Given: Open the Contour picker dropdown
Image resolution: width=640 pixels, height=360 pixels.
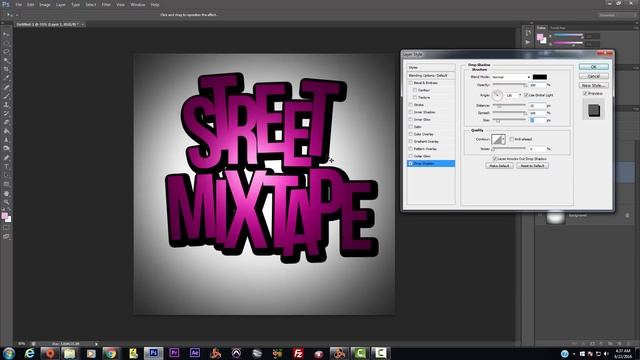Looking at the screenshot, I should (x=503, y=140).
